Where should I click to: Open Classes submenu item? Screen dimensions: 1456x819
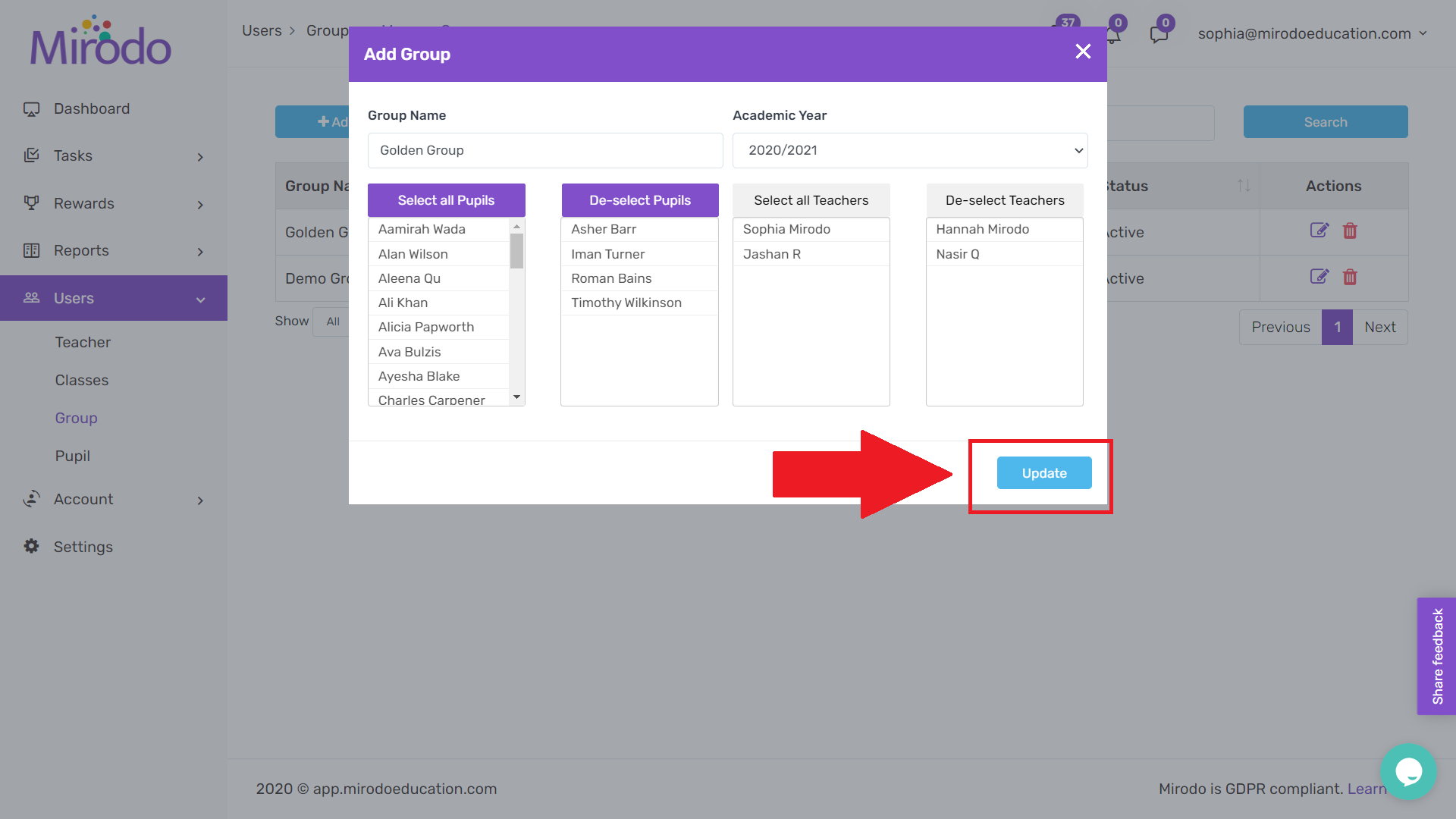point(82,380)
